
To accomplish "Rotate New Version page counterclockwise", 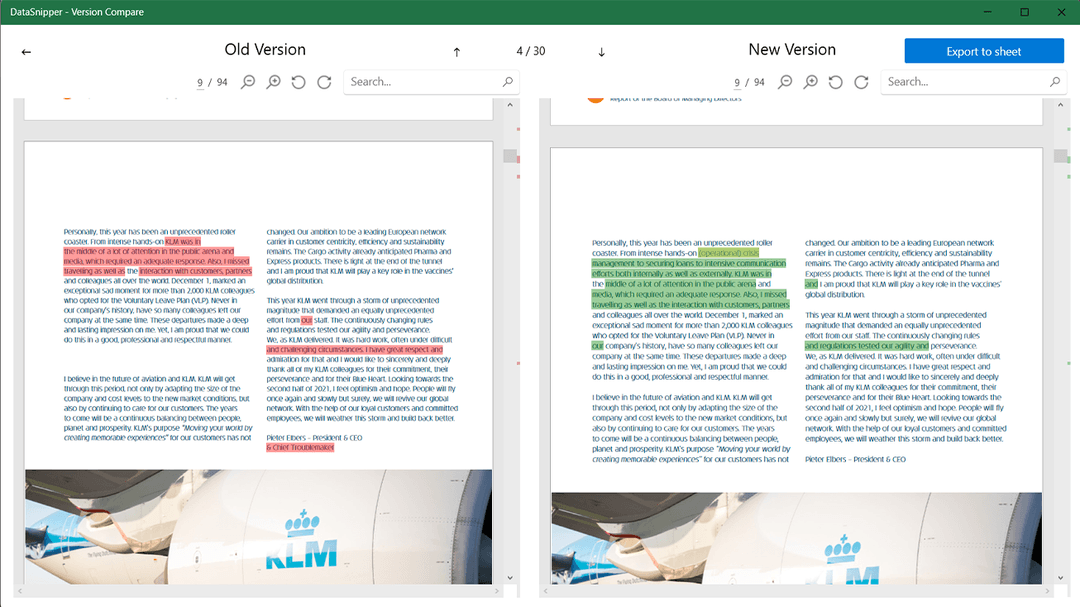I will (836, 82).
